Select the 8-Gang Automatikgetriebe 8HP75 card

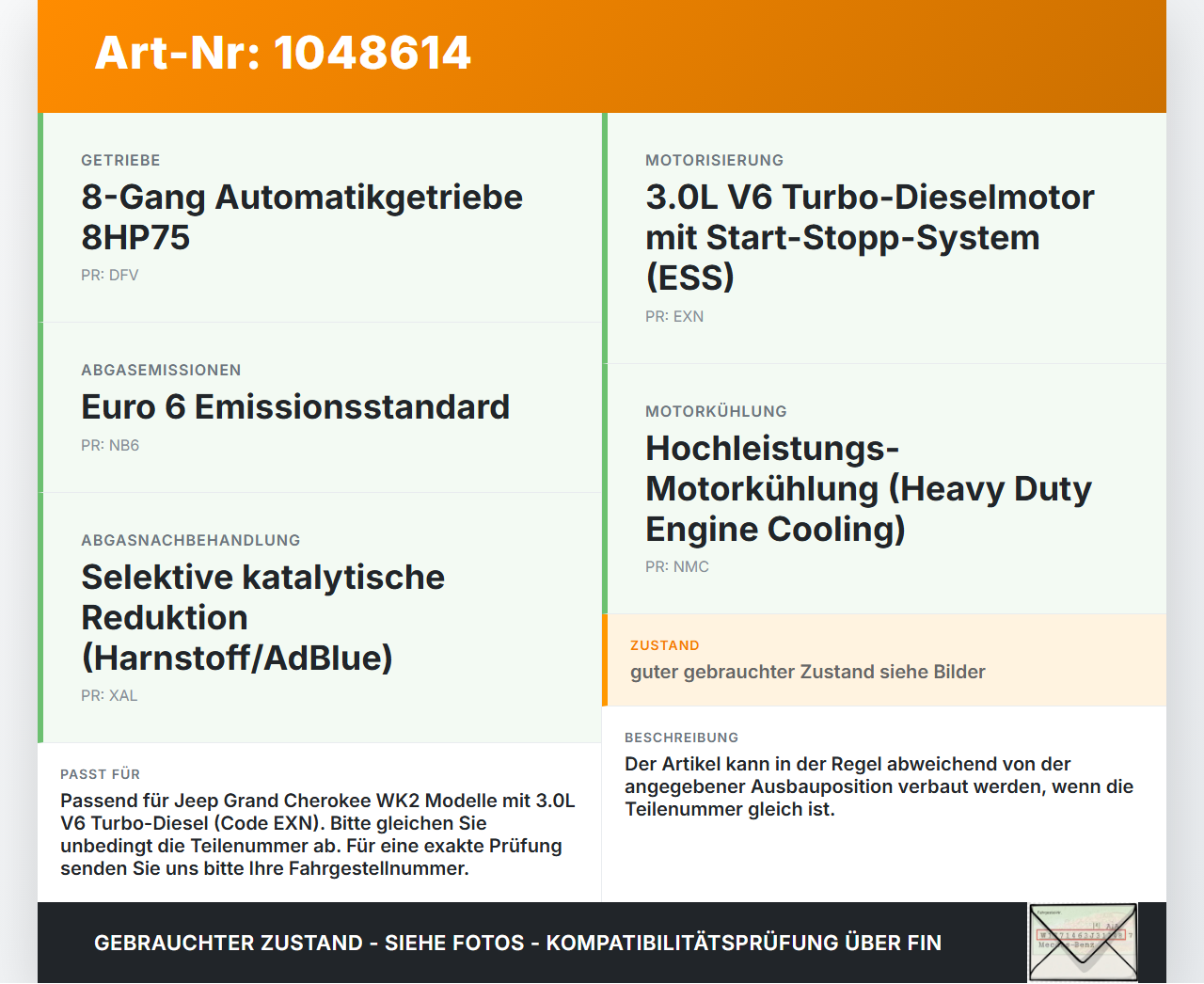[x=320, y=217]
